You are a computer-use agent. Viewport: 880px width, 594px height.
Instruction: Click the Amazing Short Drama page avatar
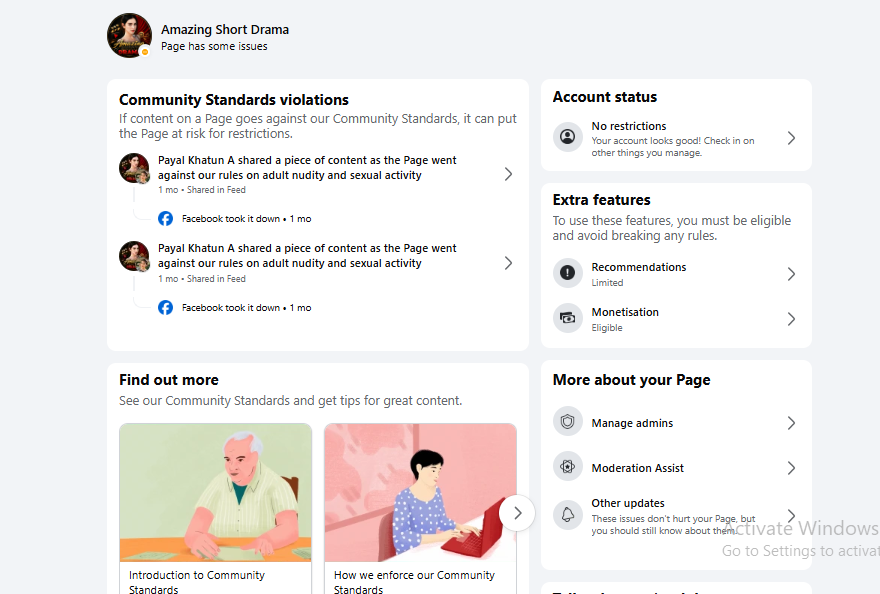130,35
